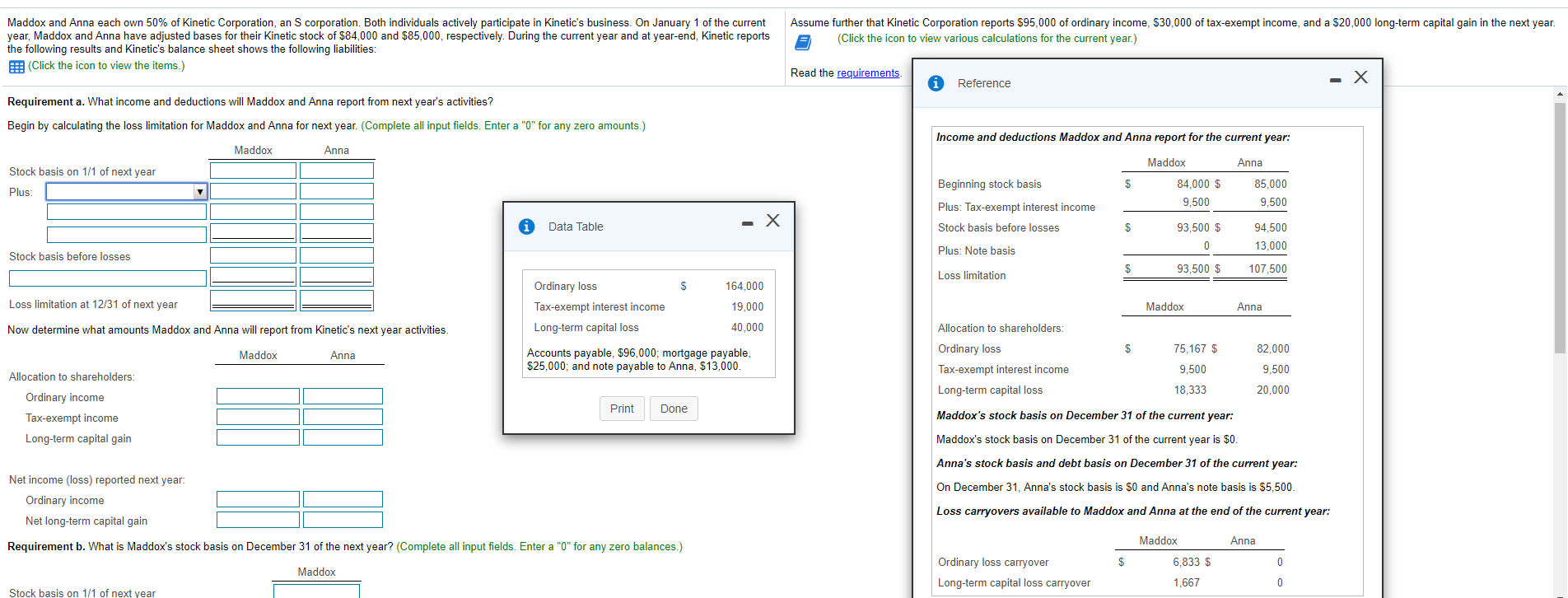
Task: Click Anna's long-term capital loss 20,000
Action: pyautogui.click(x=1273, y=390)
